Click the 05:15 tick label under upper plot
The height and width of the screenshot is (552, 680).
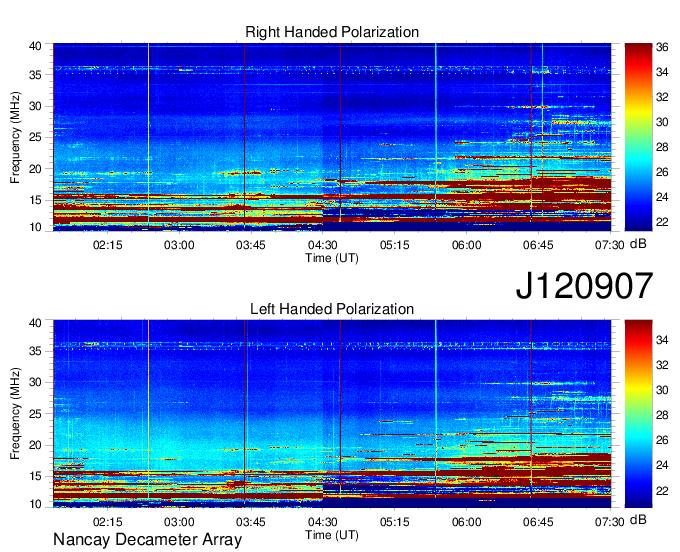click(x=395, y=245)
